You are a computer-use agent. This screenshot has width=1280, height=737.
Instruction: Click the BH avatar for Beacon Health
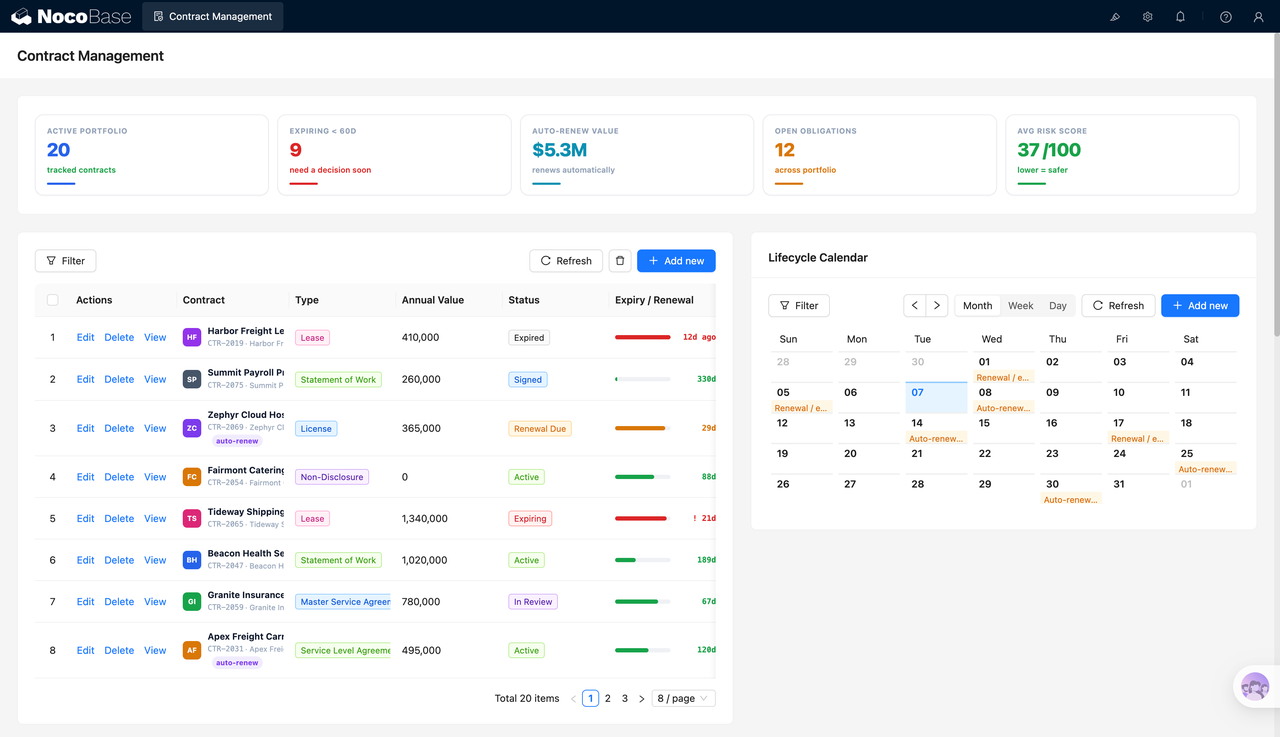coord(192,560)
